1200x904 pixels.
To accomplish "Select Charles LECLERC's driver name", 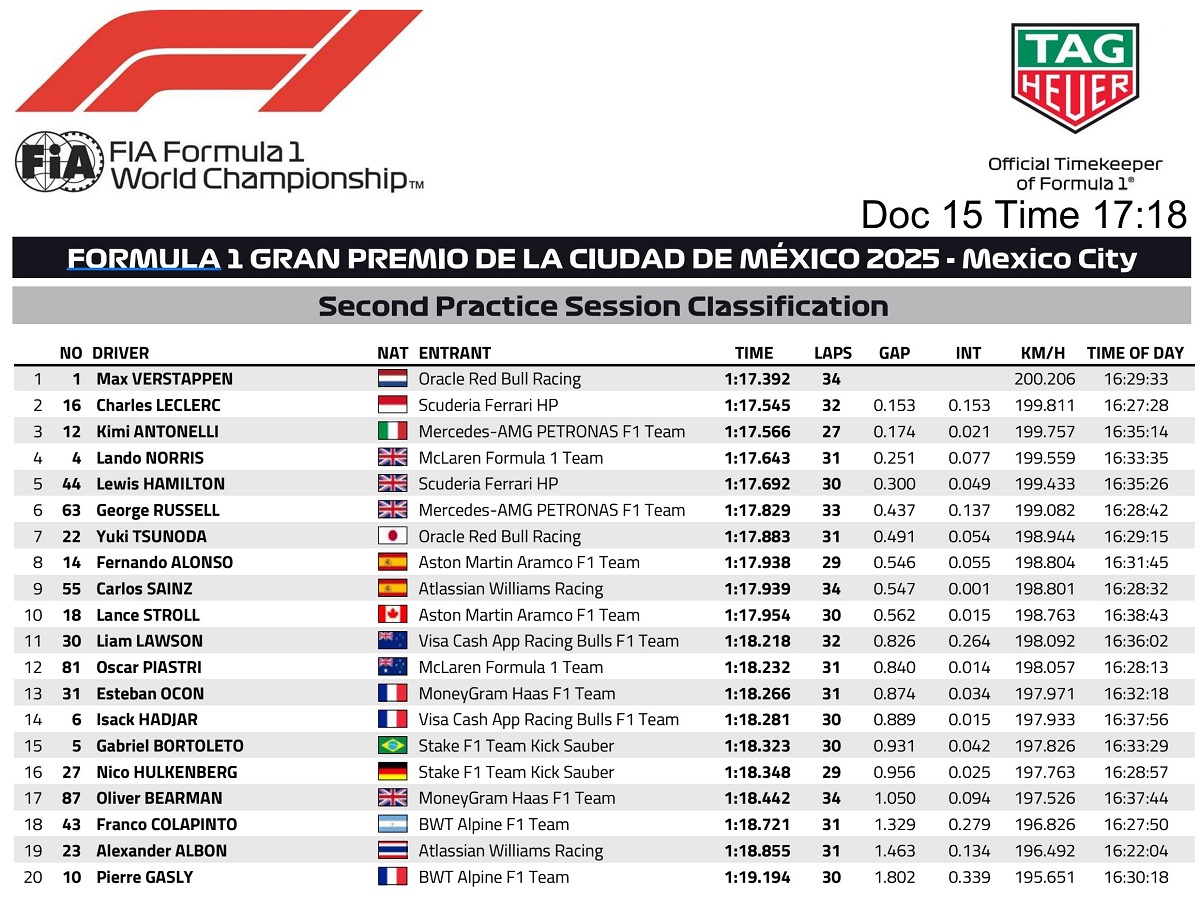I will pos(158,406).
